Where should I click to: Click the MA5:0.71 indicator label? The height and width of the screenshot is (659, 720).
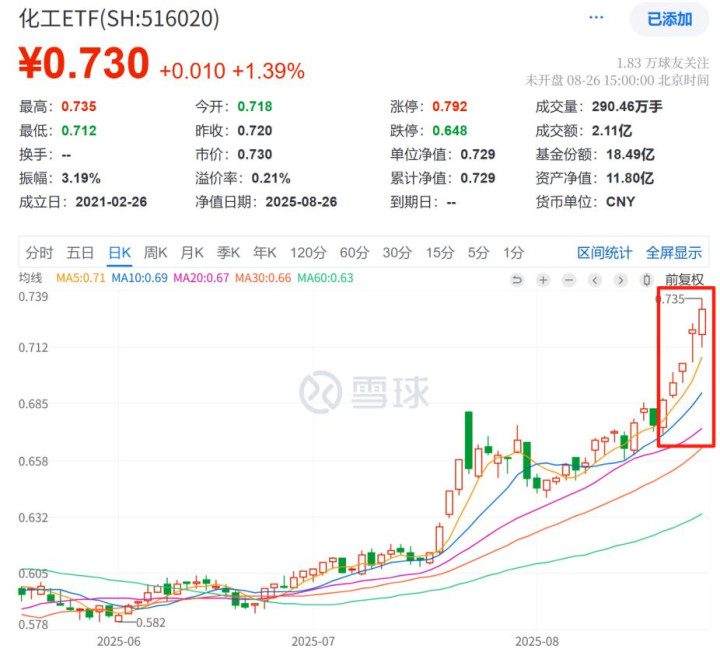(x=81, y=278)
